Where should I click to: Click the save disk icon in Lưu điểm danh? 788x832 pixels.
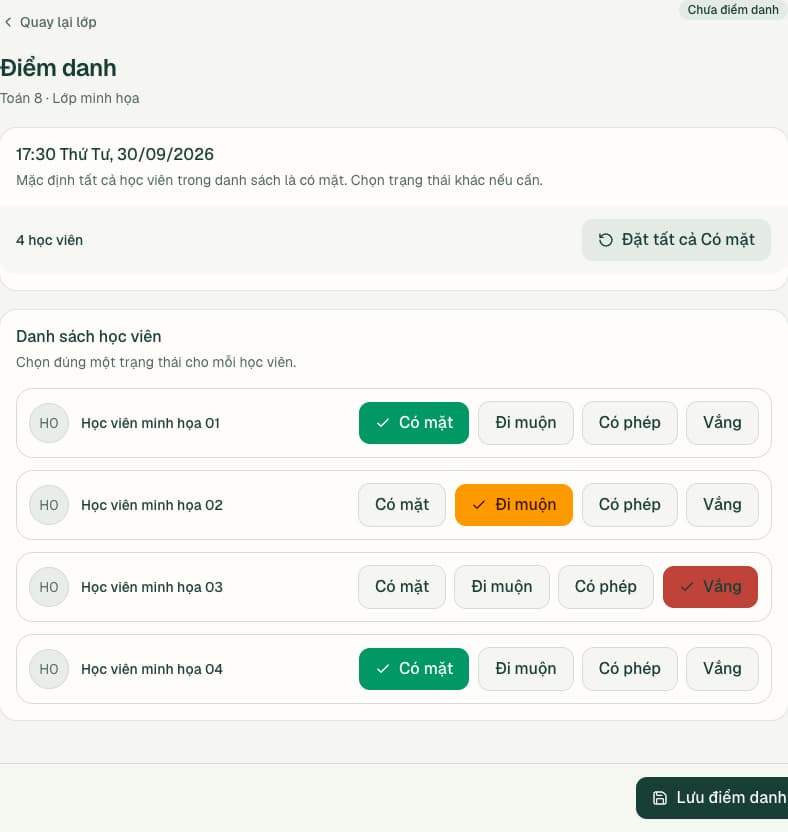[x=660, y=798]
